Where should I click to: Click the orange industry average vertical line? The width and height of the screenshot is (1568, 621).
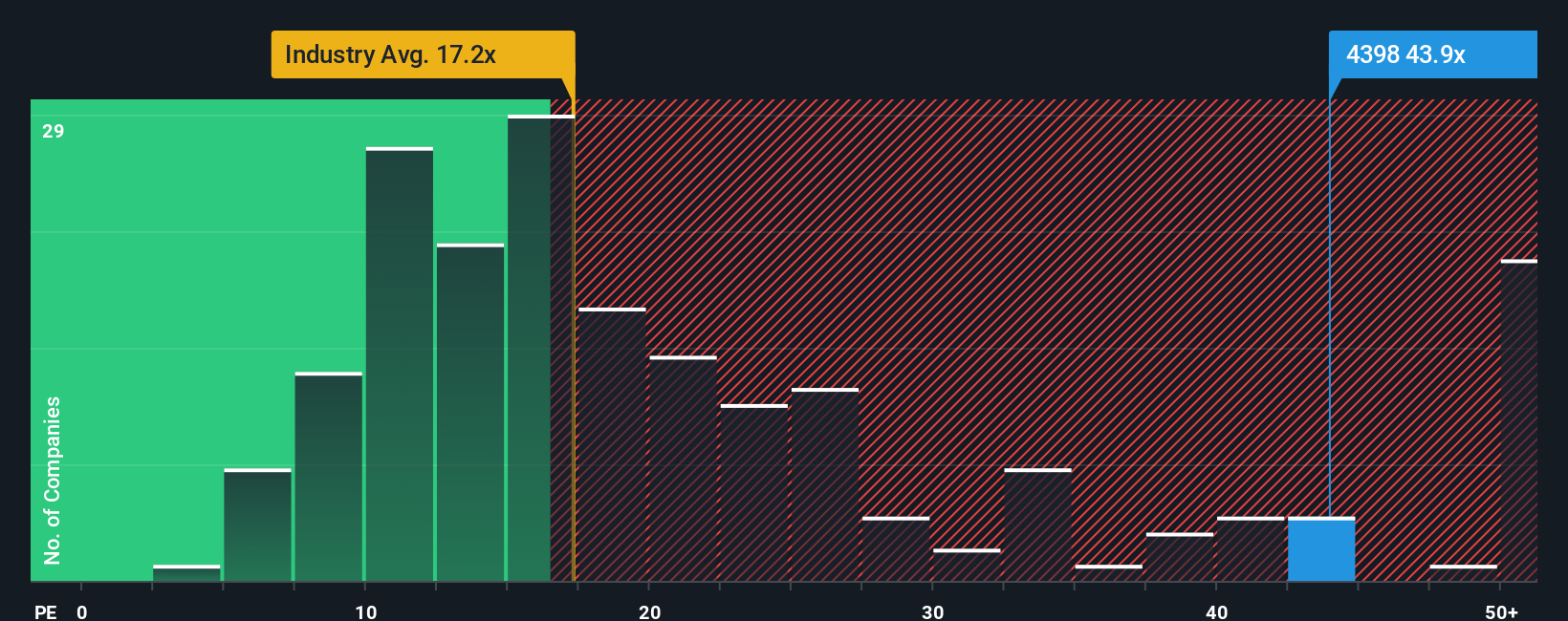(x=573, y=340)
